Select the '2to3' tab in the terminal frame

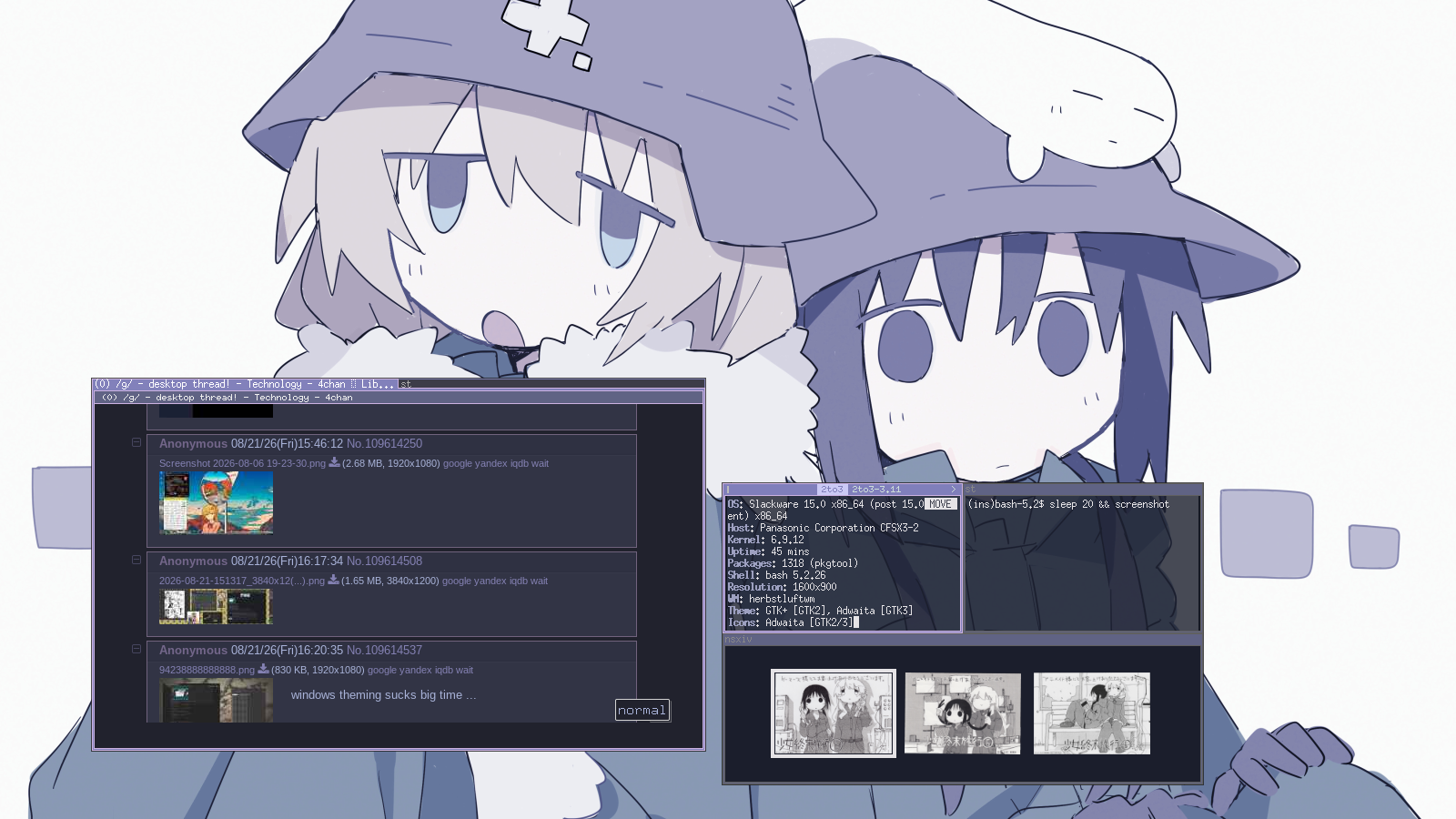832,490
